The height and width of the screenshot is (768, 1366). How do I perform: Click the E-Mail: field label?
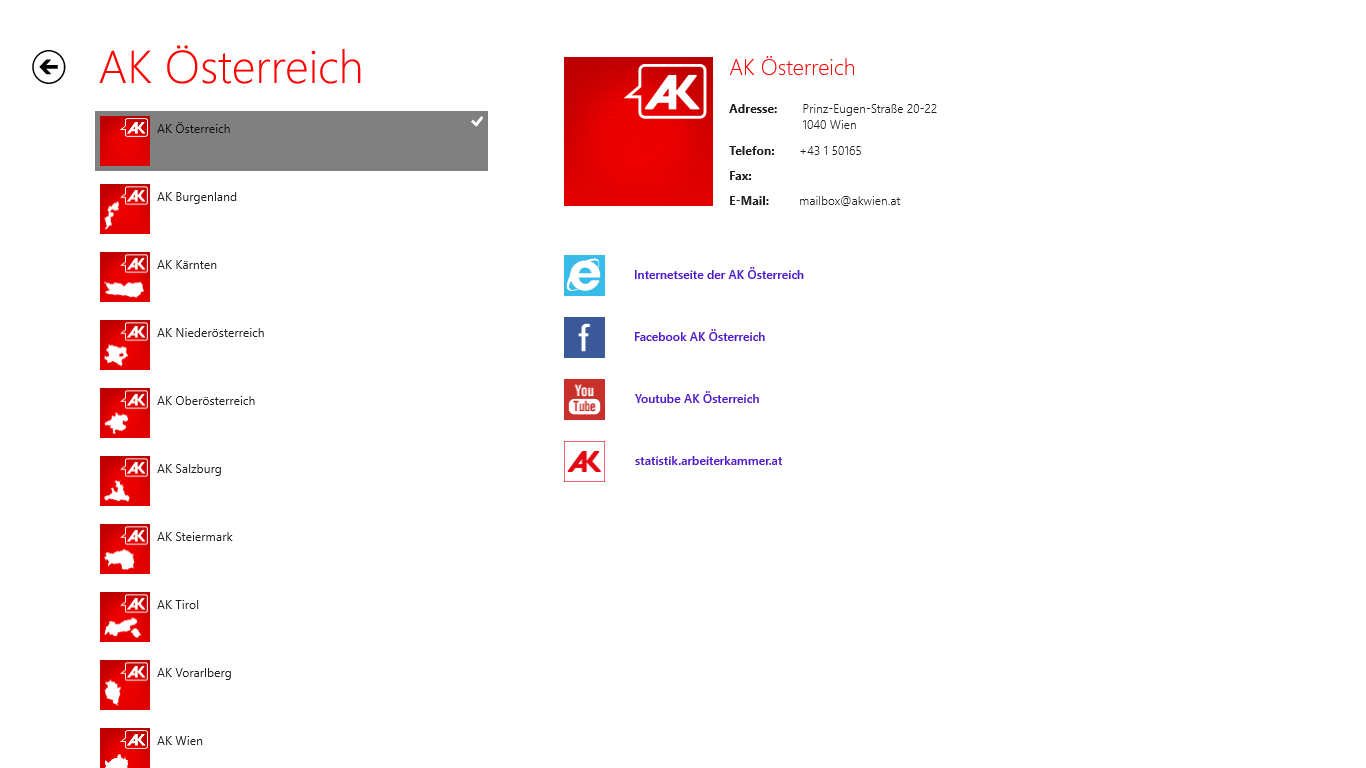pos(749,201)
